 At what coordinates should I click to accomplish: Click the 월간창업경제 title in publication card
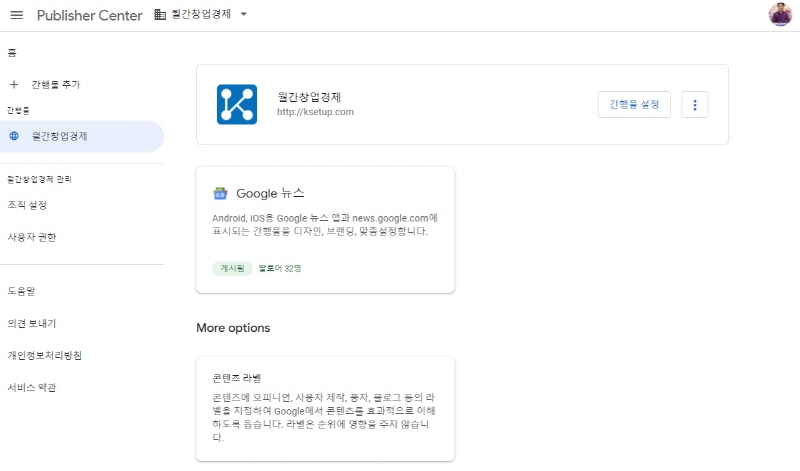click(309, 97)
